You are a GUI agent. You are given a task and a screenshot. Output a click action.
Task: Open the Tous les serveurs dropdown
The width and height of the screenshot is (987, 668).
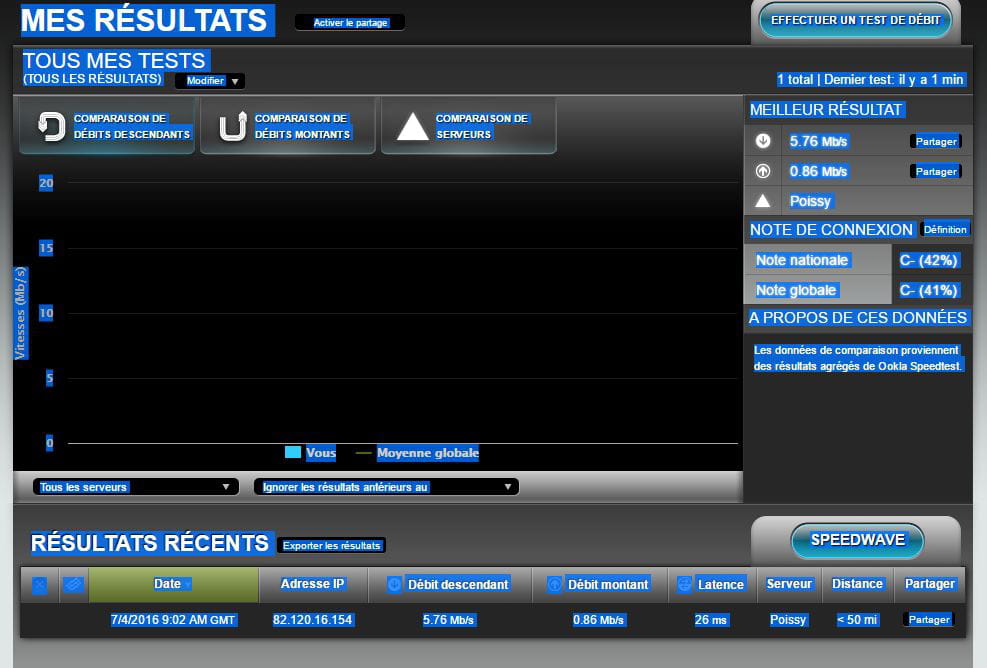(135, 487)
